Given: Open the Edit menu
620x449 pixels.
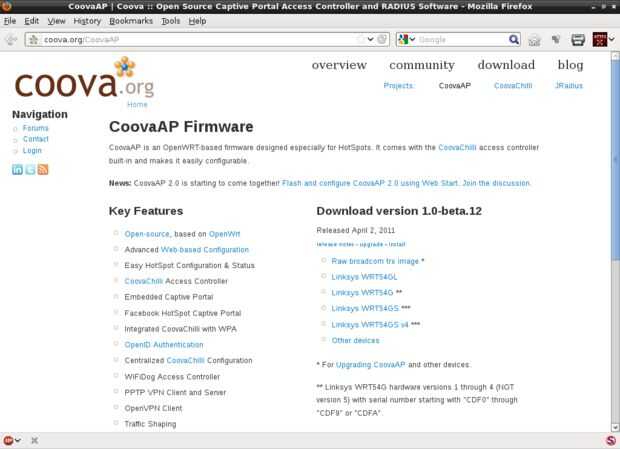Looking at the screenshot, I should click(x=32, y=21).
